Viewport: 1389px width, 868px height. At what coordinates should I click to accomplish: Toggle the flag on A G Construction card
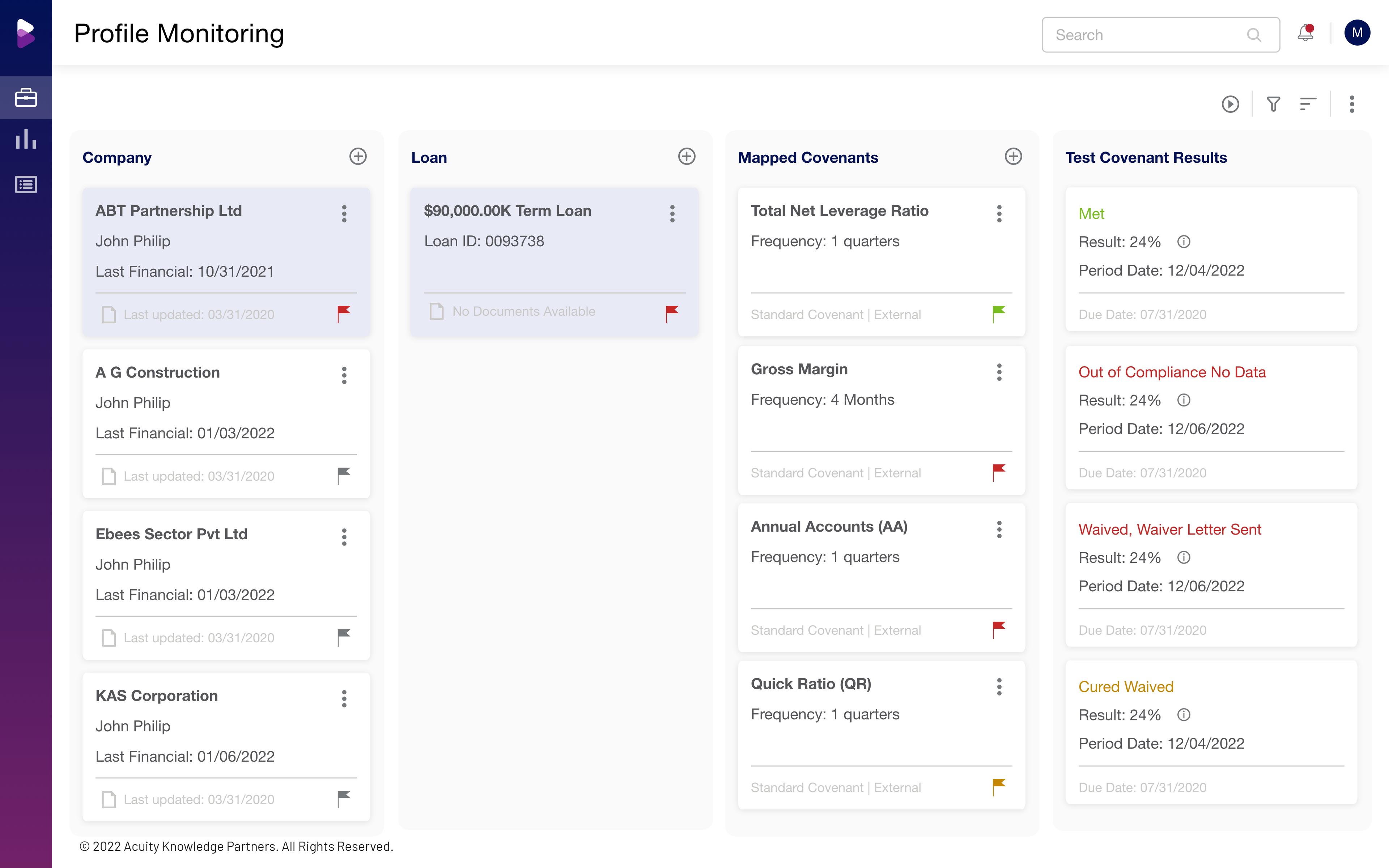(x=343, y=475)
